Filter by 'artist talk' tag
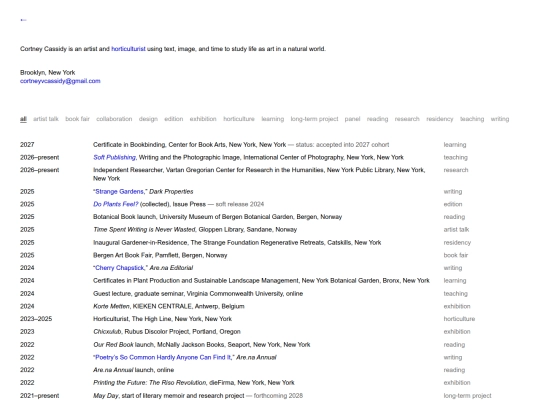The width and height of the screenshot is (540, 405). 46,119
